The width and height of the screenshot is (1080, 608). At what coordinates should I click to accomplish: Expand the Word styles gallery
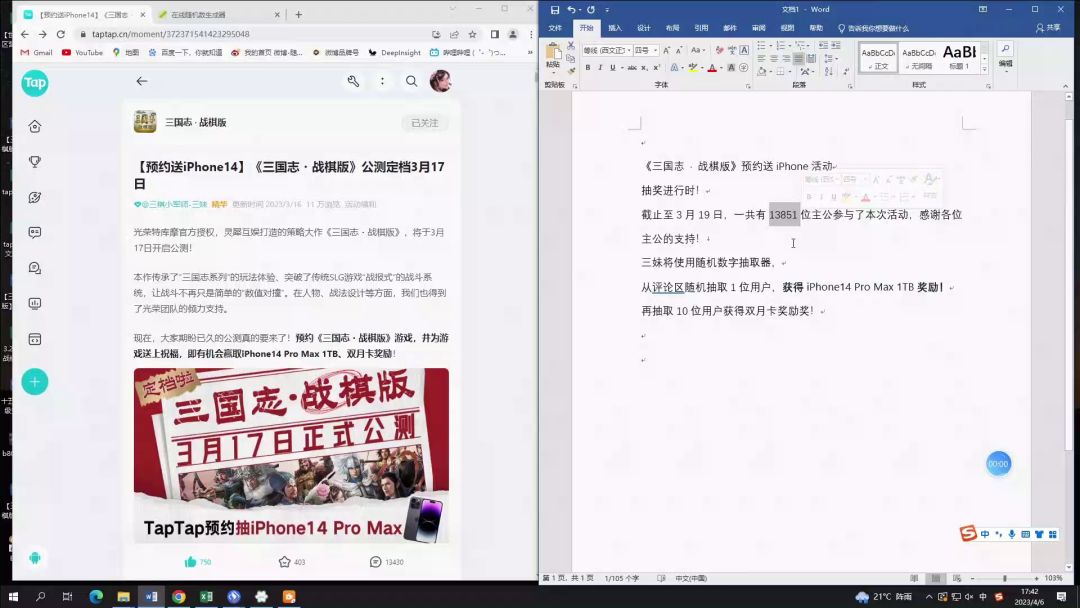tap(985, 70)
